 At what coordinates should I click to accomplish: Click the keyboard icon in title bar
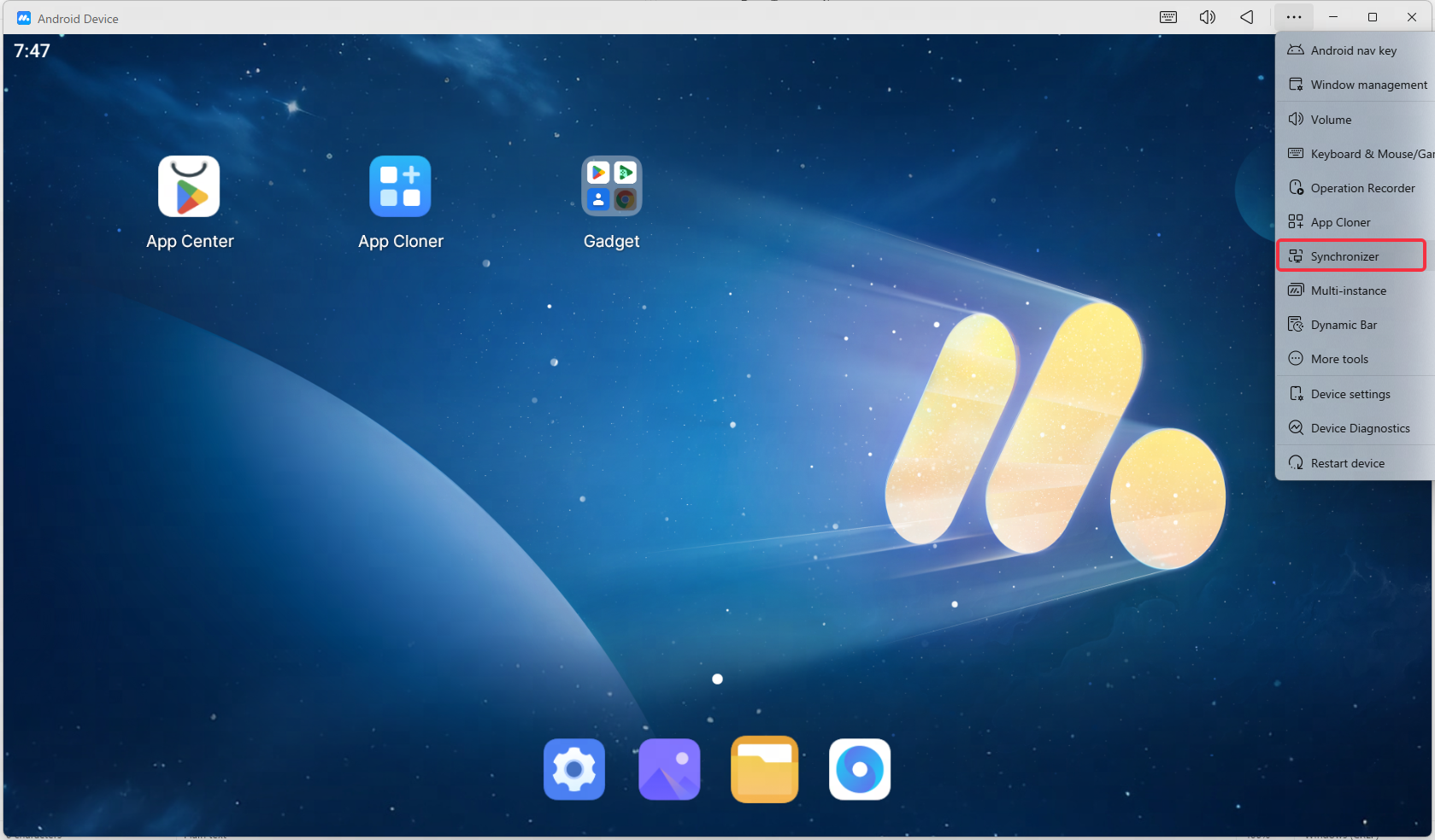(1168, 17)
